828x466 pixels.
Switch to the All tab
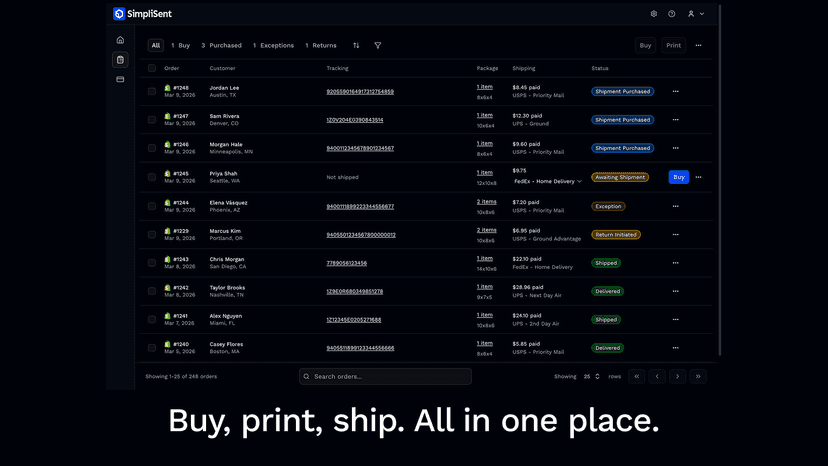pyautogui.click(x=156, y=45)
